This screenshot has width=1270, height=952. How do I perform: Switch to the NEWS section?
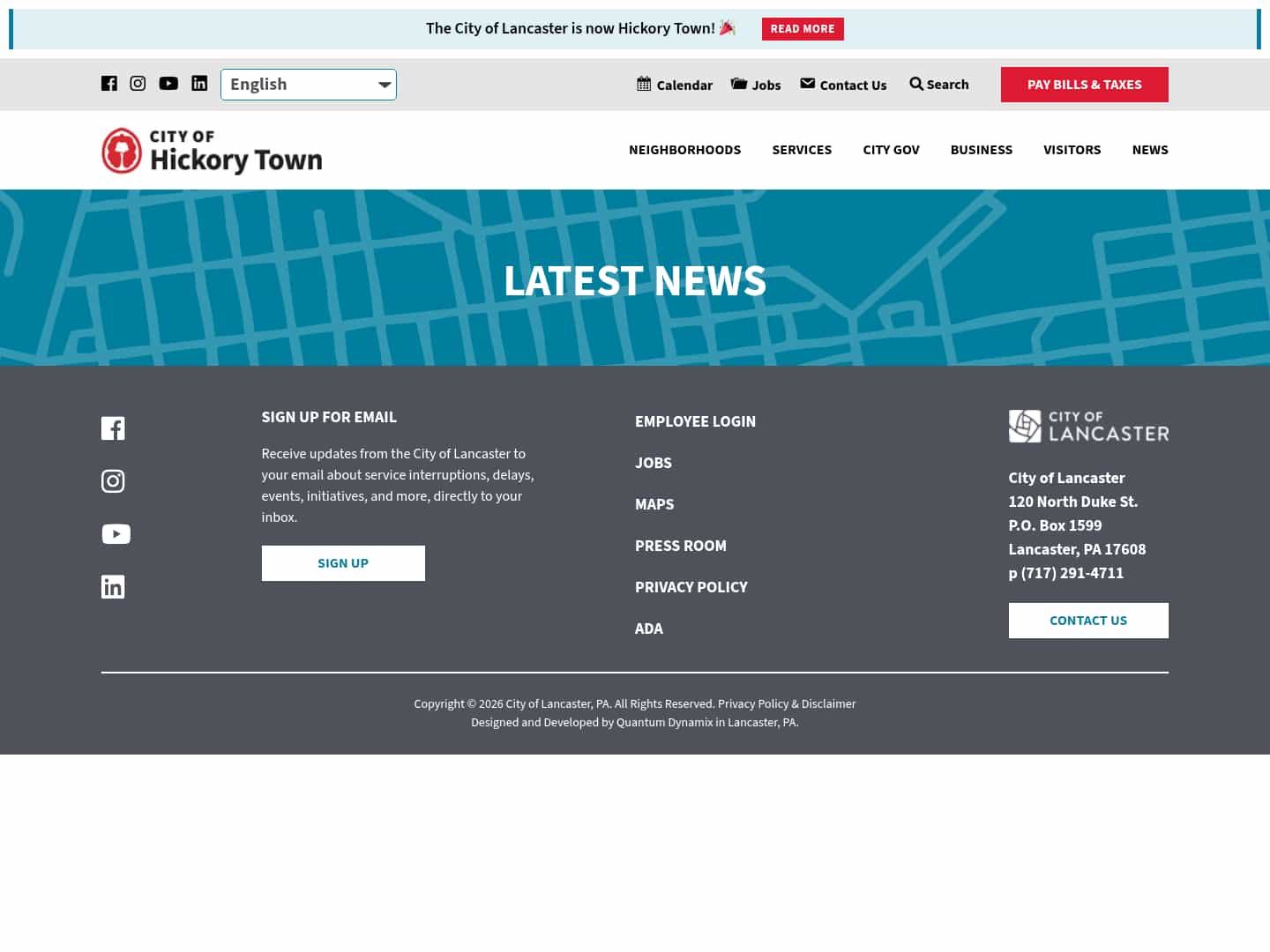(x=1150, y=150)
